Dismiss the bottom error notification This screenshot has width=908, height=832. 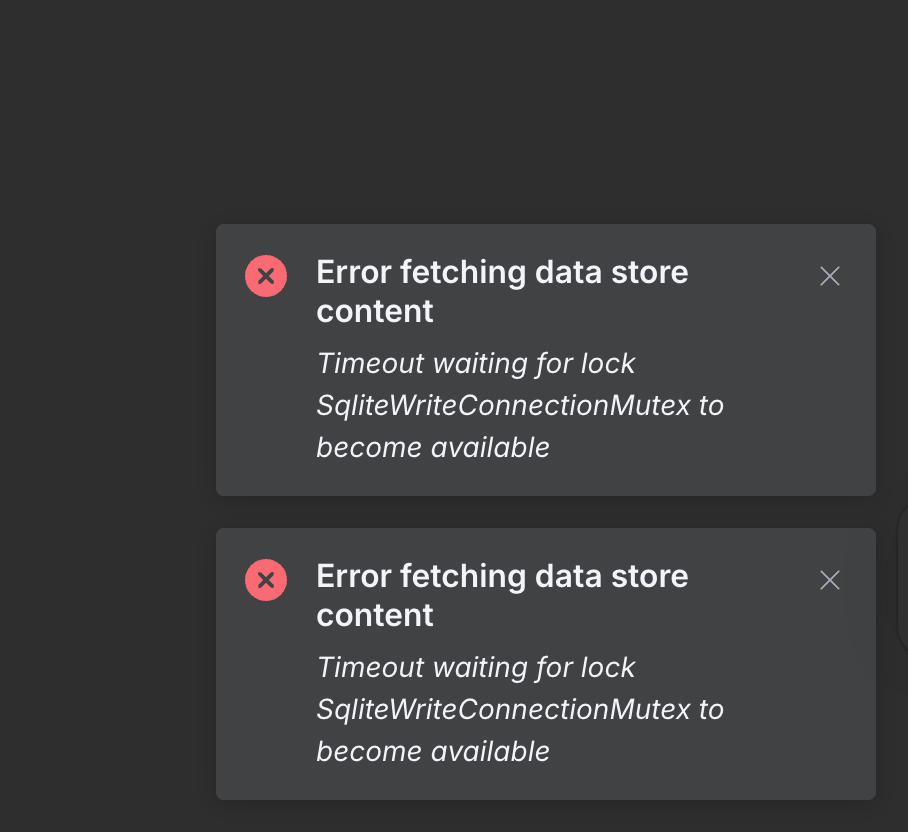[x=830, y=581]
